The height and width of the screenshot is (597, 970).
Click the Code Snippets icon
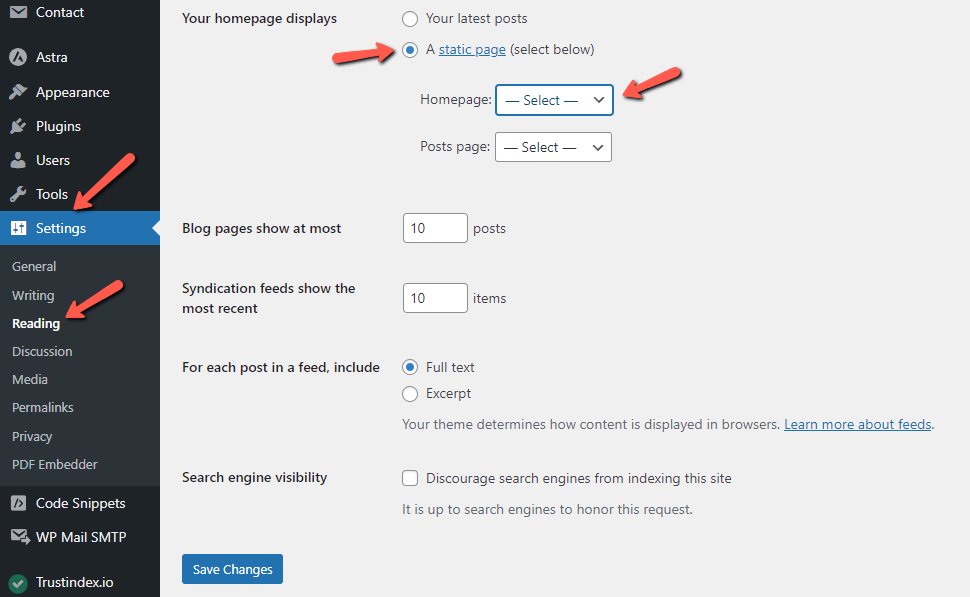pos(19,503)
